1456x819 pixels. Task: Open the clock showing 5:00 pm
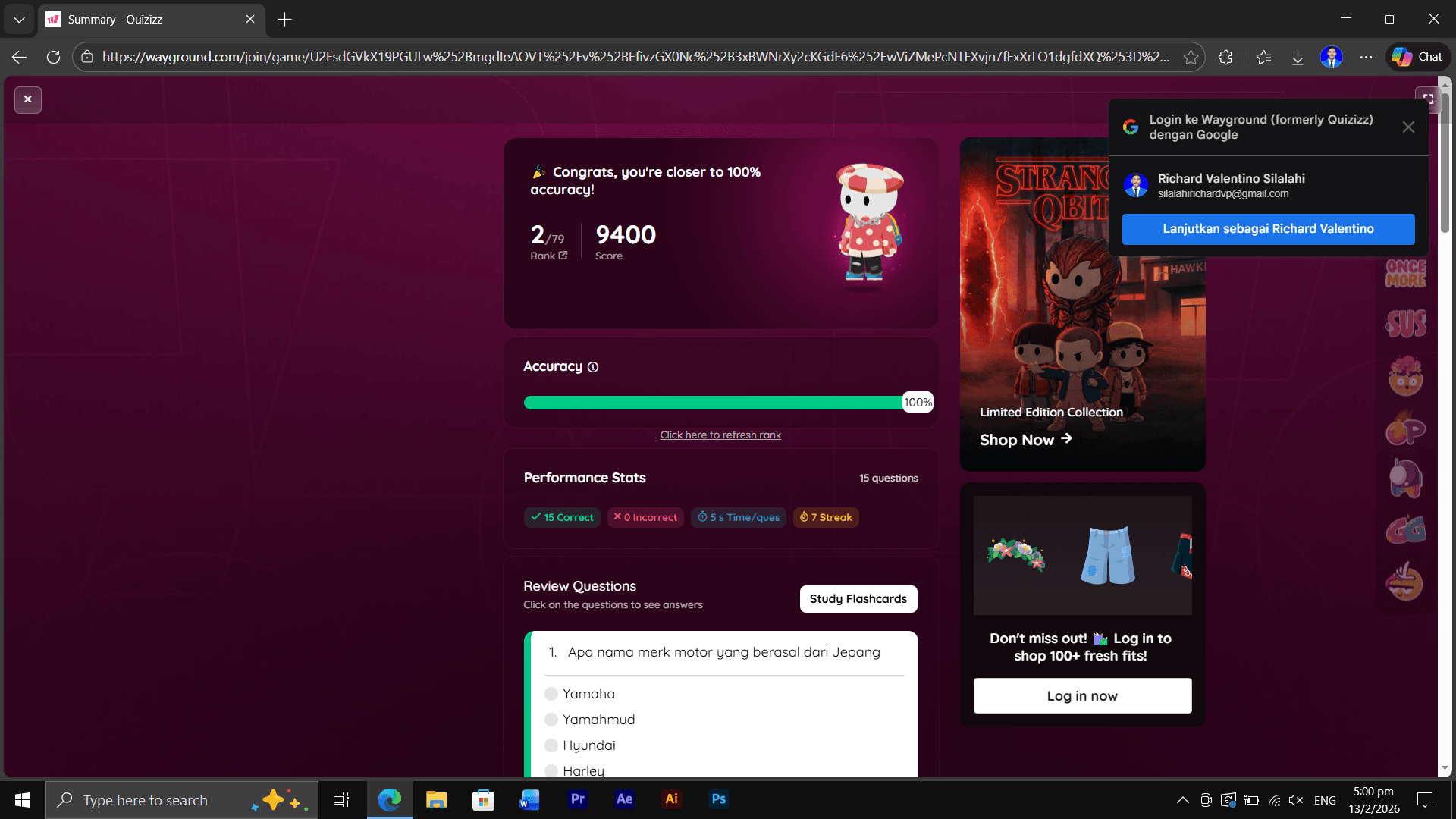(x=1374, y=800)
